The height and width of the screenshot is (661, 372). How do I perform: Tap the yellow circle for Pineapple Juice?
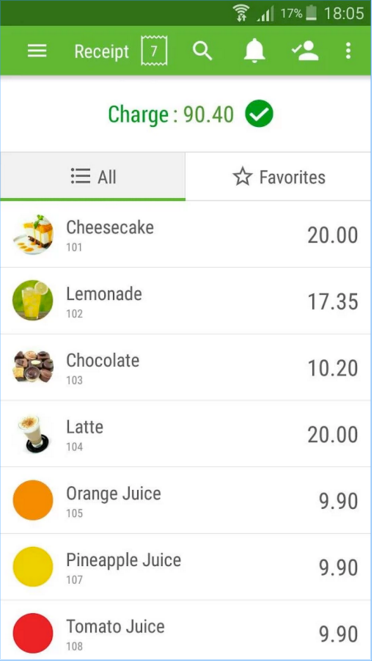pos(33,567)
